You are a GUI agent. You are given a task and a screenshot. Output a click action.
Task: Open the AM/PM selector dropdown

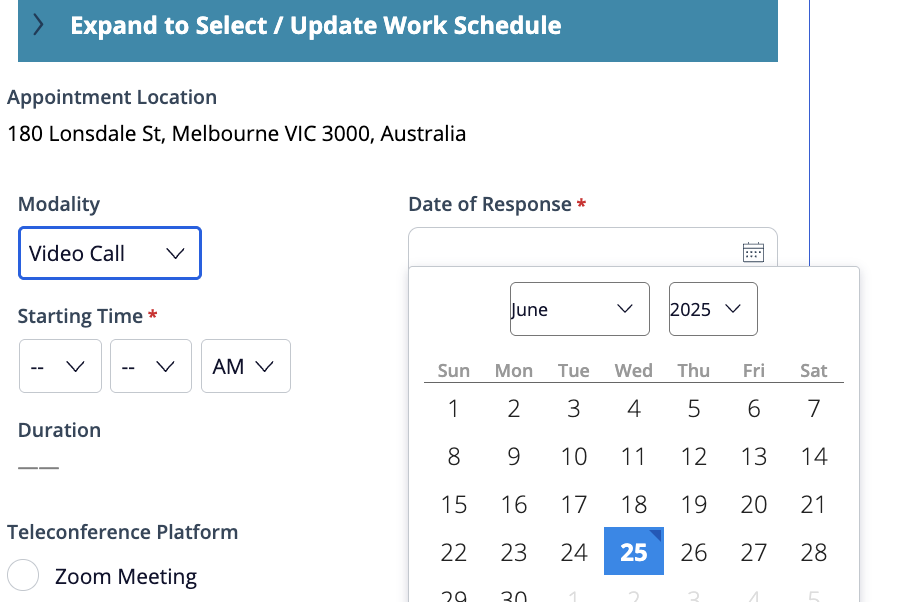pos(245,366)
